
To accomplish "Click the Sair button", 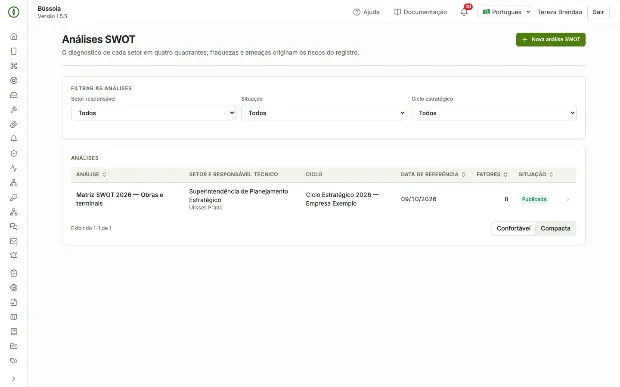I will tap(598, 12).
